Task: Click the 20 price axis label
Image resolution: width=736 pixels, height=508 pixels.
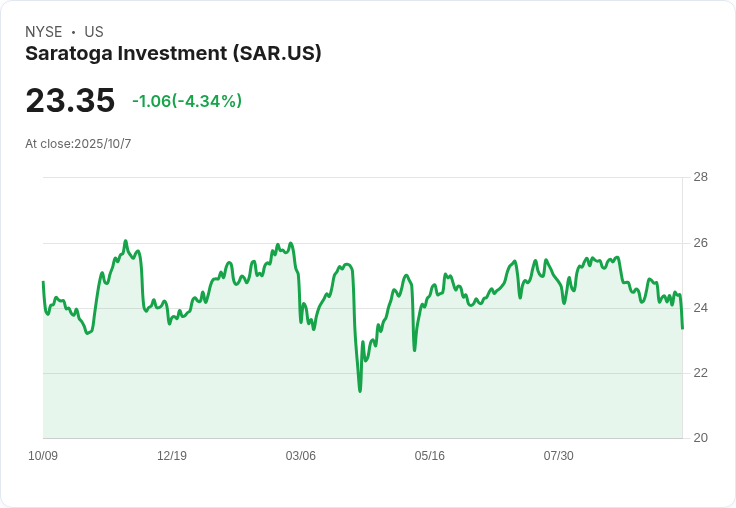Action: [701, 438]
